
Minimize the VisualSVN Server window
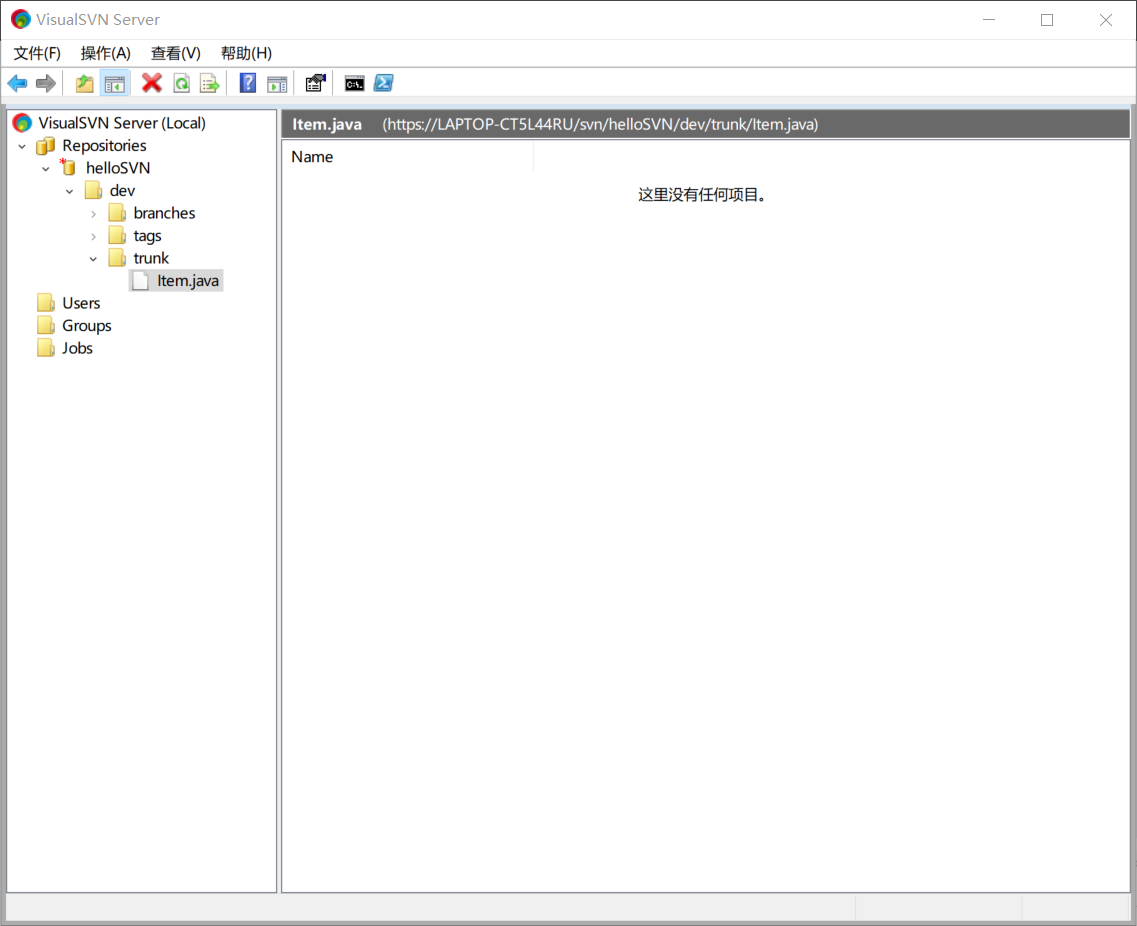[x=989, y=20]
